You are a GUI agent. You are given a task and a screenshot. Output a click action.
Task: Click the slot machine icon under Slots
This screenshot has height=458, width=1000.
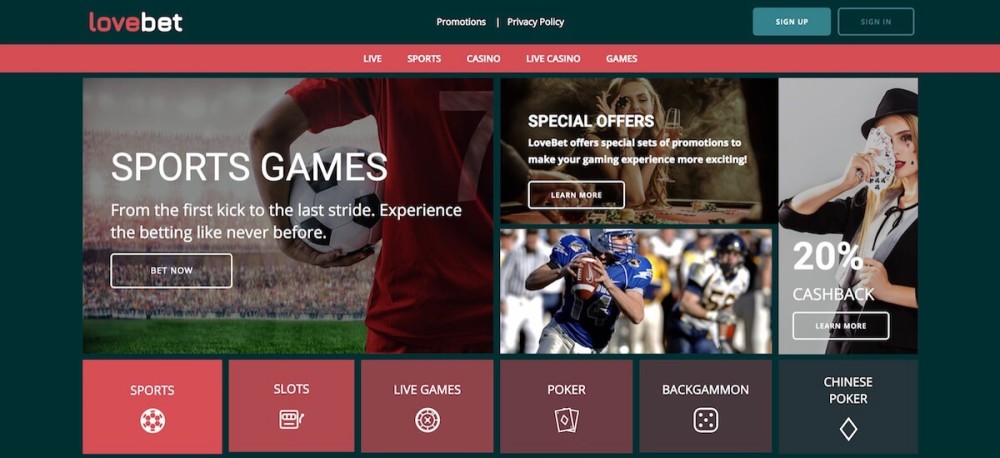[291, 419]
